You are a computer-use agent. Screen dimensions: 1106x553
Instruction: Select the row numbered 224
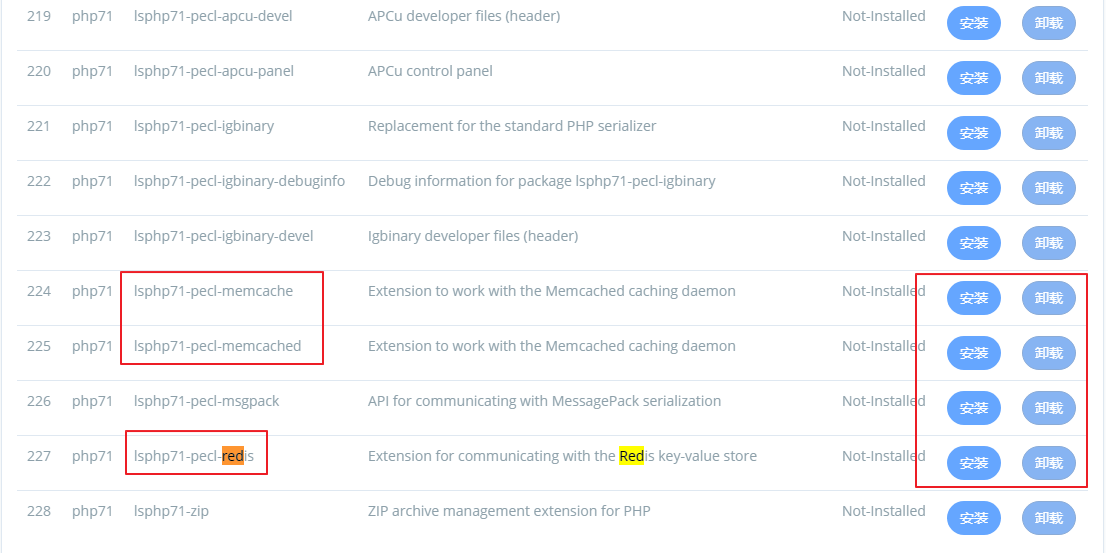click(552, 298)
